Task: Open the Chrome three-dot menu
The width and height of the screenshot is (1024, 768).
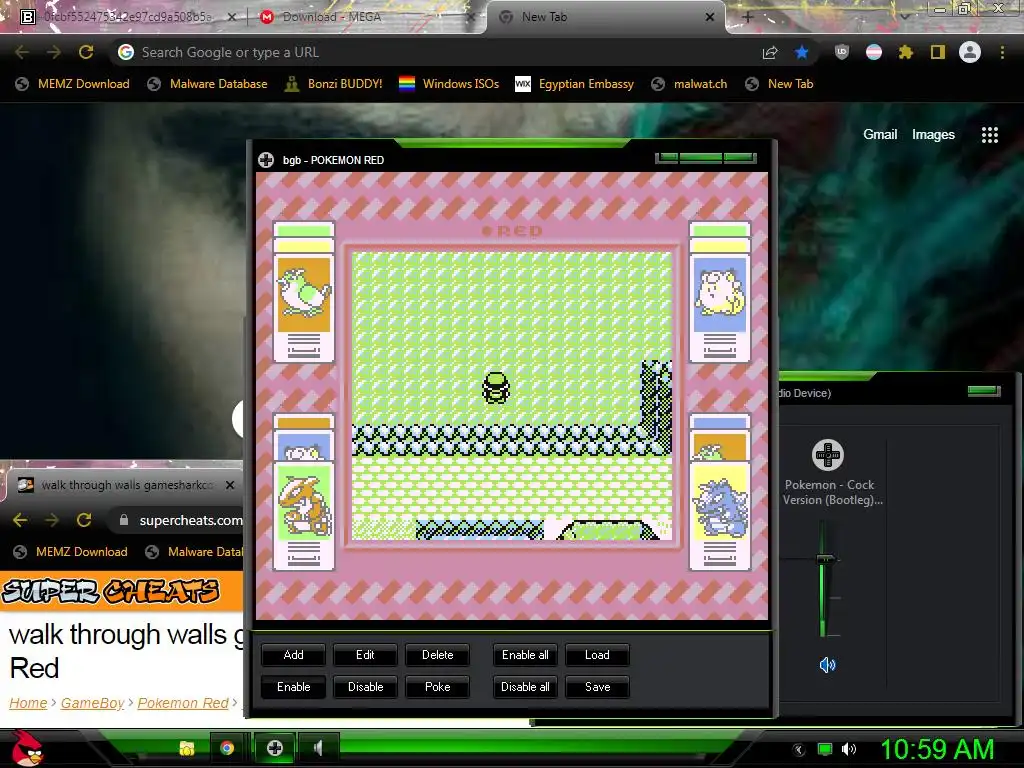Action: [1002, 52]
